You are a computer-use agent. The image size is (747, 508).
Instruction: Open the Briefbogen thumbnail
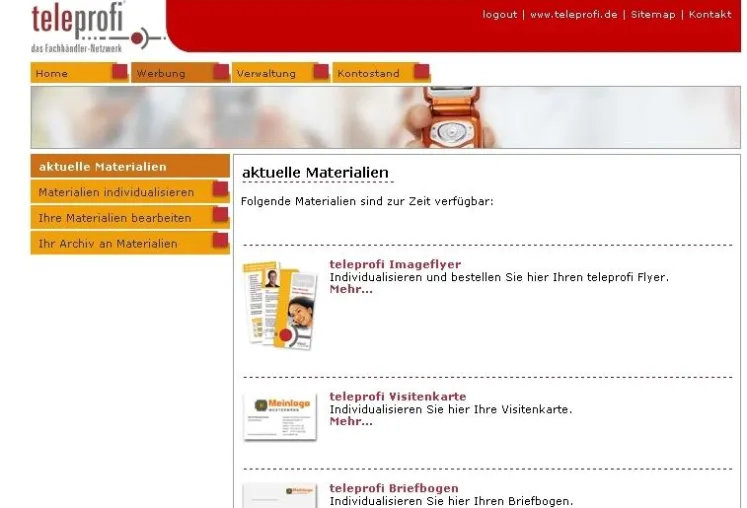[280, 496]
